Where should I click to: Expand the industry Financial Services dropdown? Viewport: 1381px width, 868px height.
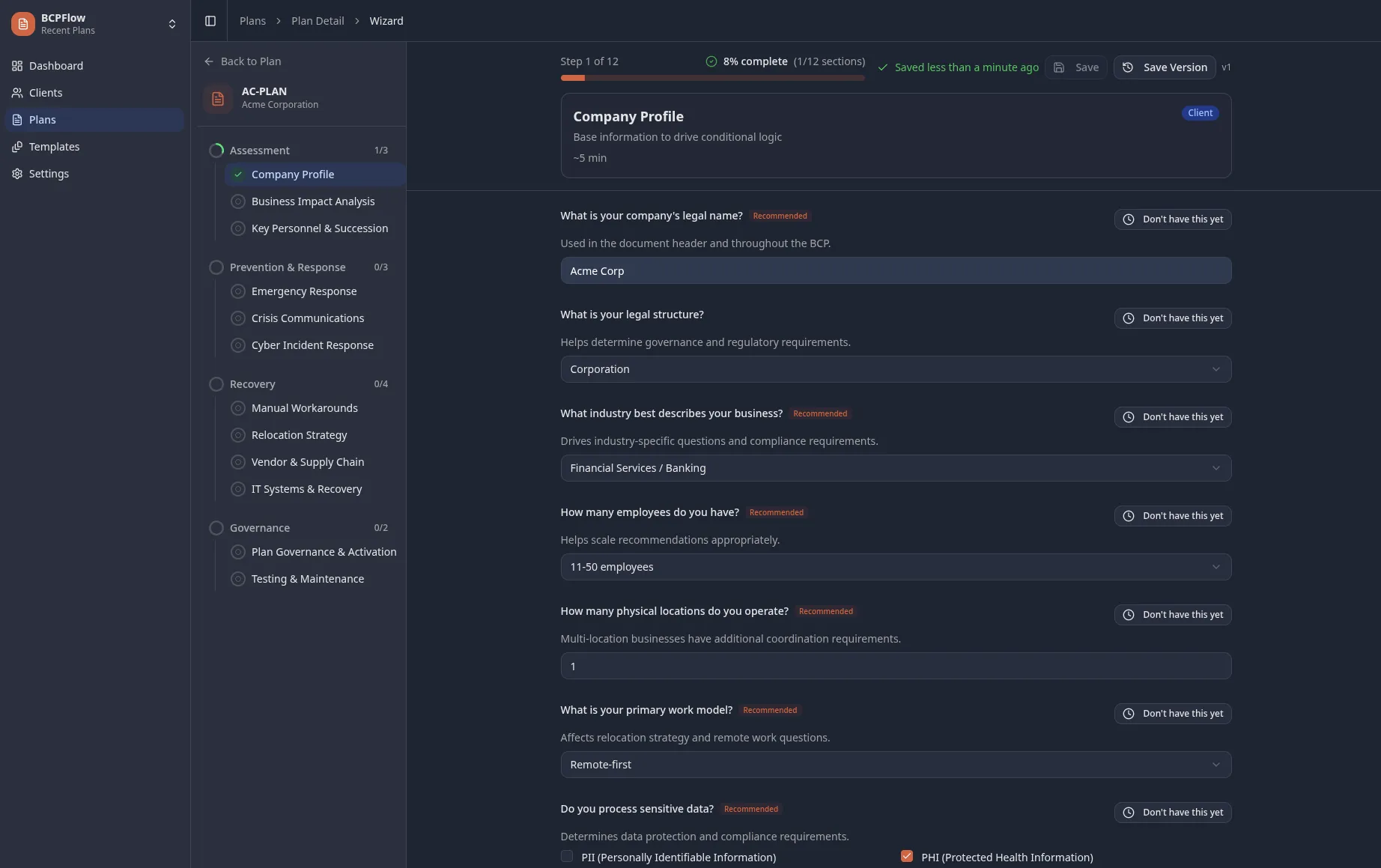(x=896, y=468)
